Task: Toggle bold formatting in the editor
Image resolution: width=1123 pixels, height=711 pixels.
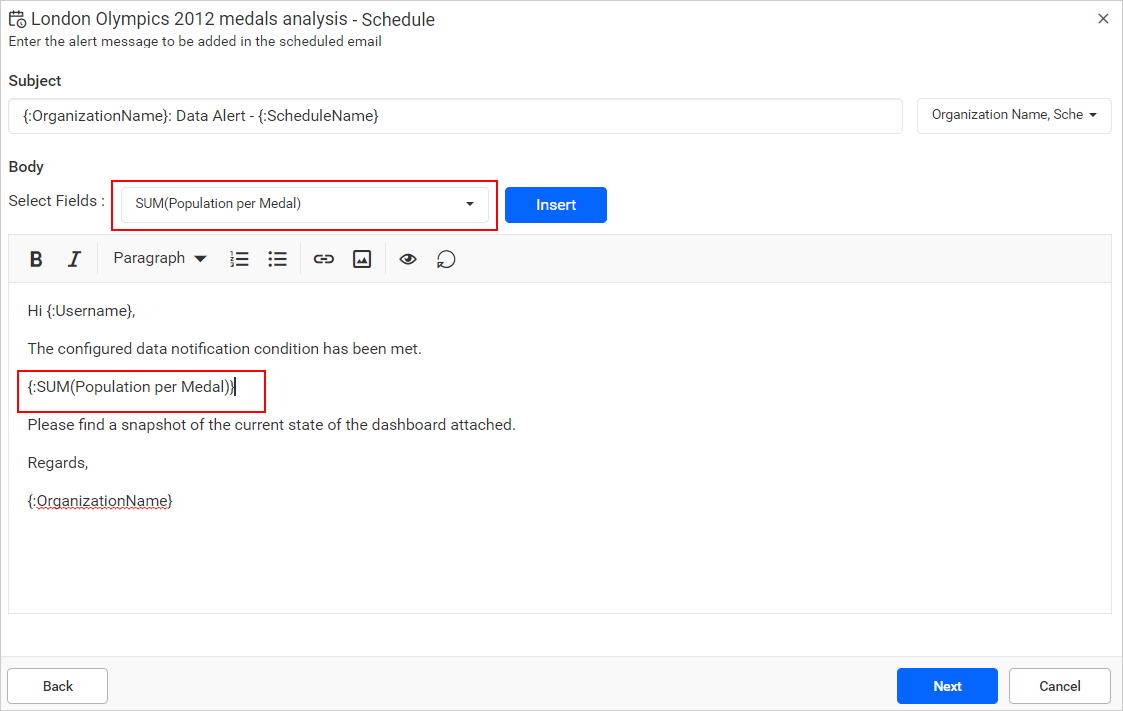Action: tap(36, 258)
